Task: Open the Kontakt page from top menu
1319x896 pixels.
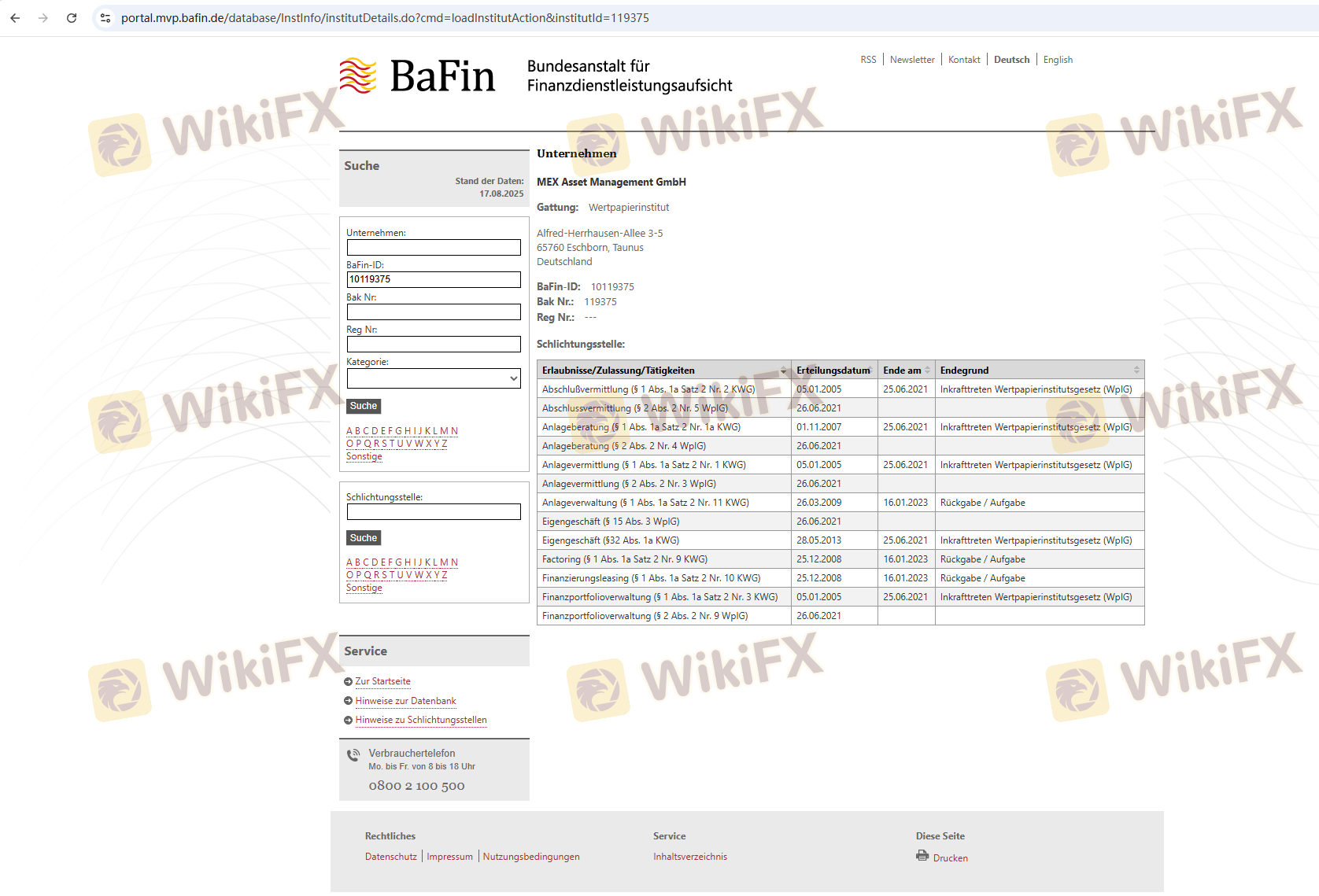Action: (964, 60)
